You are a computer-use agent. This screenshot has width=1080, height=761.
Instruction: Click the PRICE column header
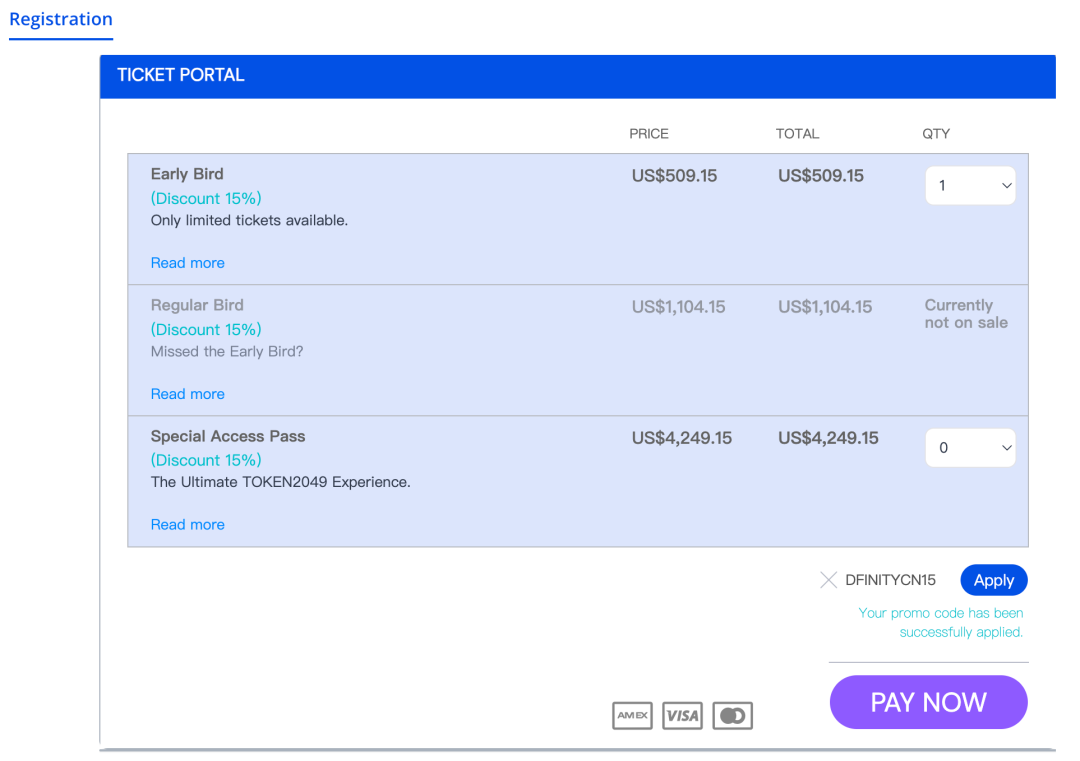649,134
